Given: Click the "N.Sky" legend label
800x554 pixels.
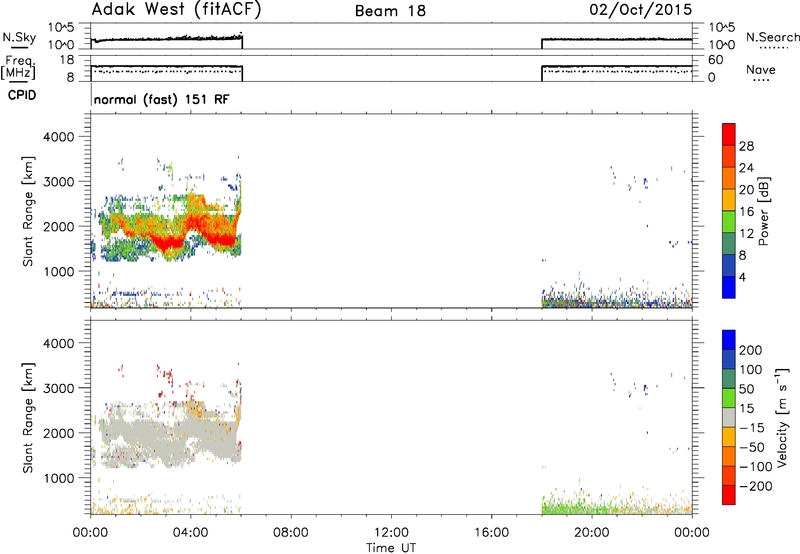Looking at the screenshot, I should (x=19, y=37).
